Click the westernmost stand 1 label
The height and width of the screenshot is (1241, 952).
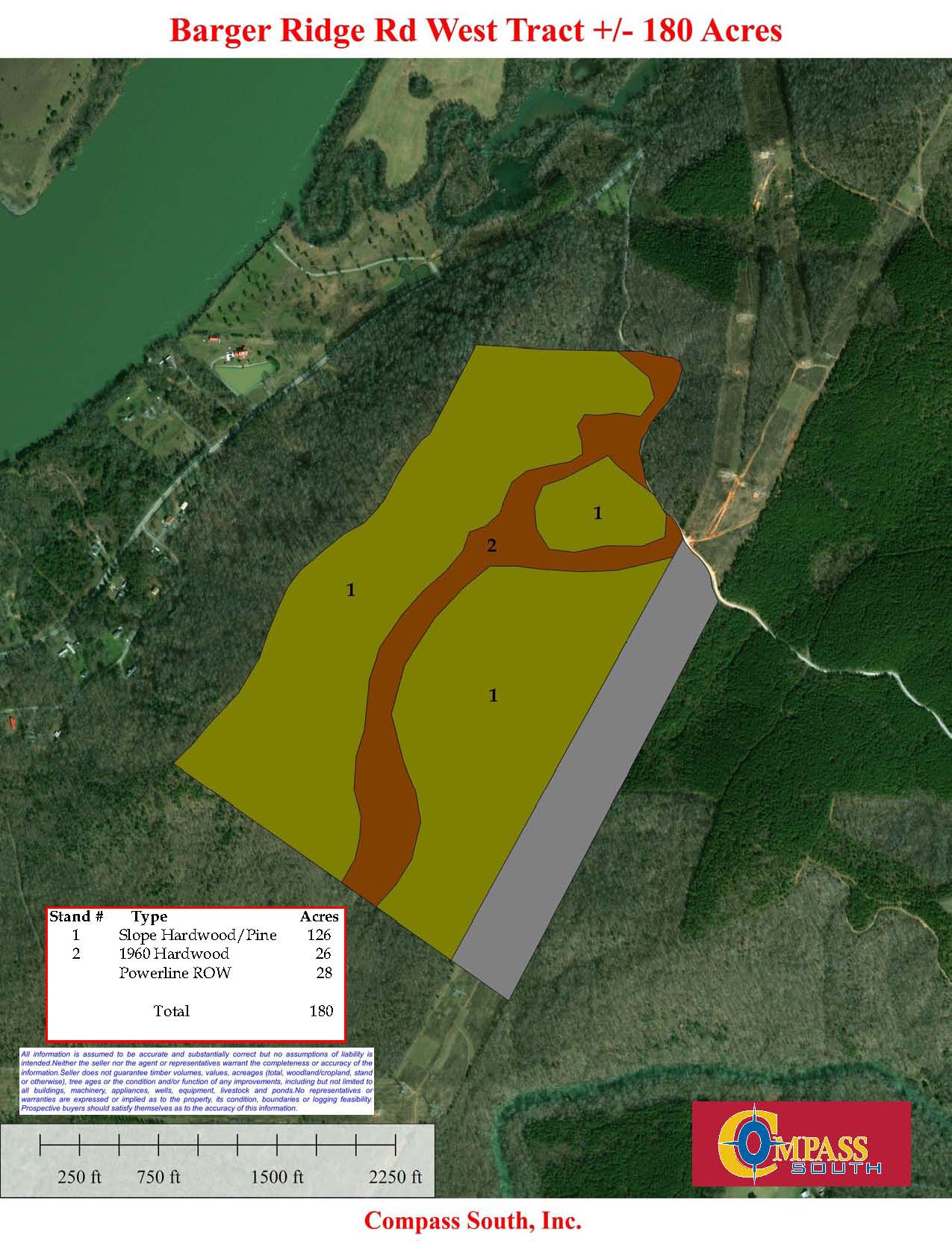(x=350, y=590)
